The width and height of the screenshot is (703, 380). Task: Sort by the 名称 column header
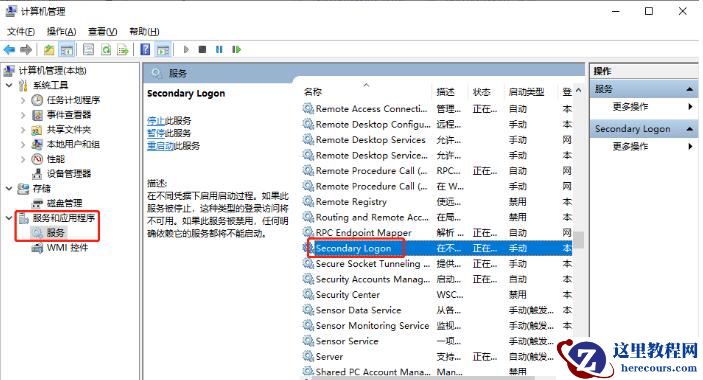click(x=313, y=92)
